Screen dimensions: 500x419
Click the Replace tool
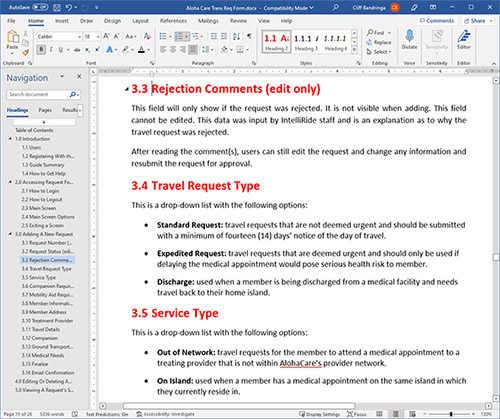(x=379, y=42)
